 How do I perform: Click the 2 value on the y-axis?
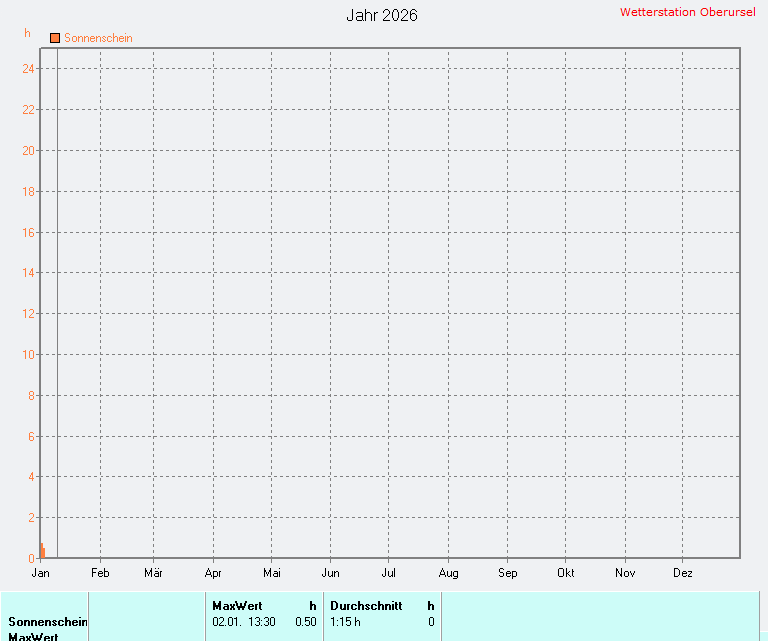pyautogui.click(x=31, y=518)
